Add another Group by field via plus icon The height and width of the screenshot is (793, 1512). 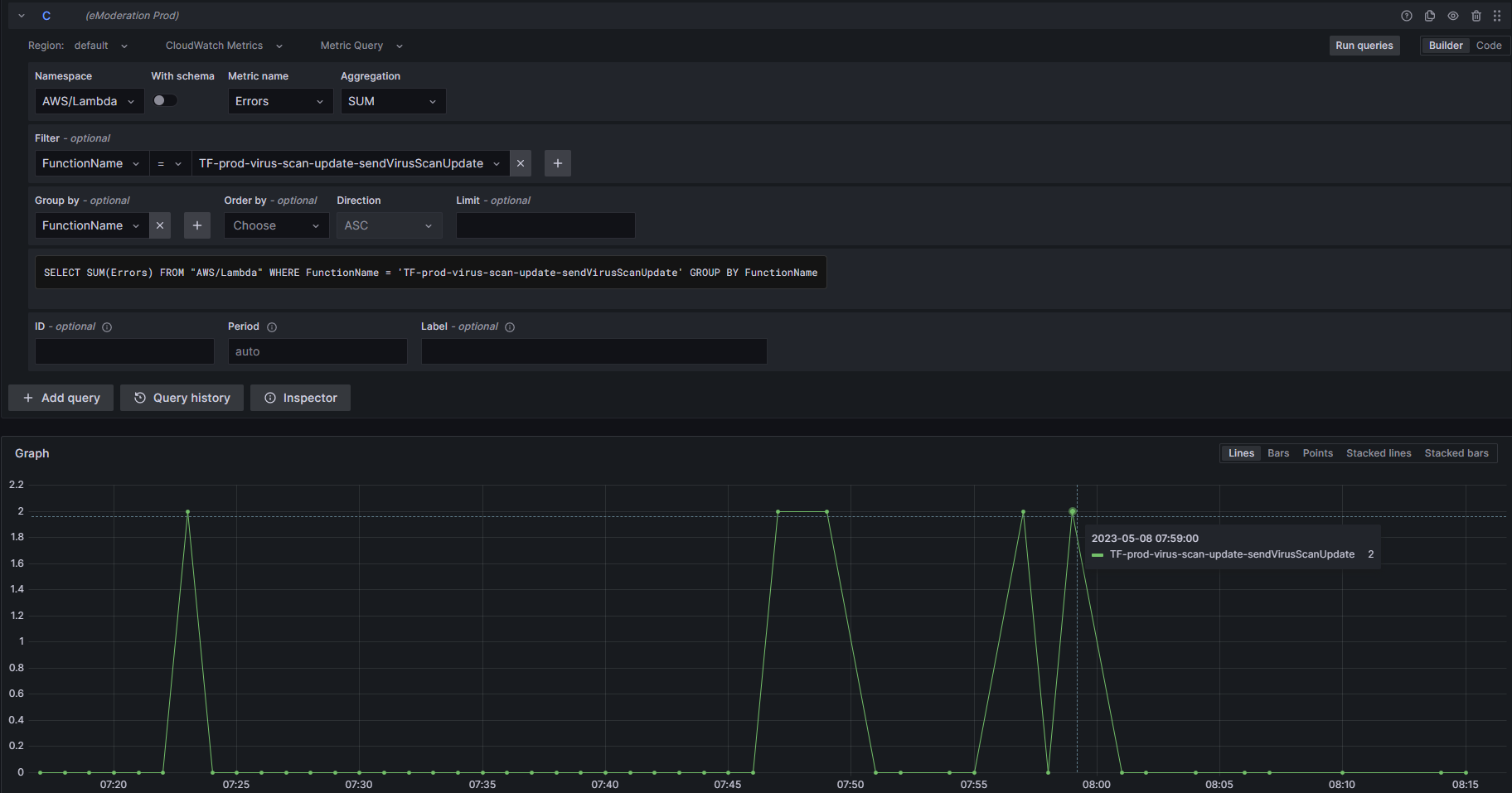pos(196,225)
